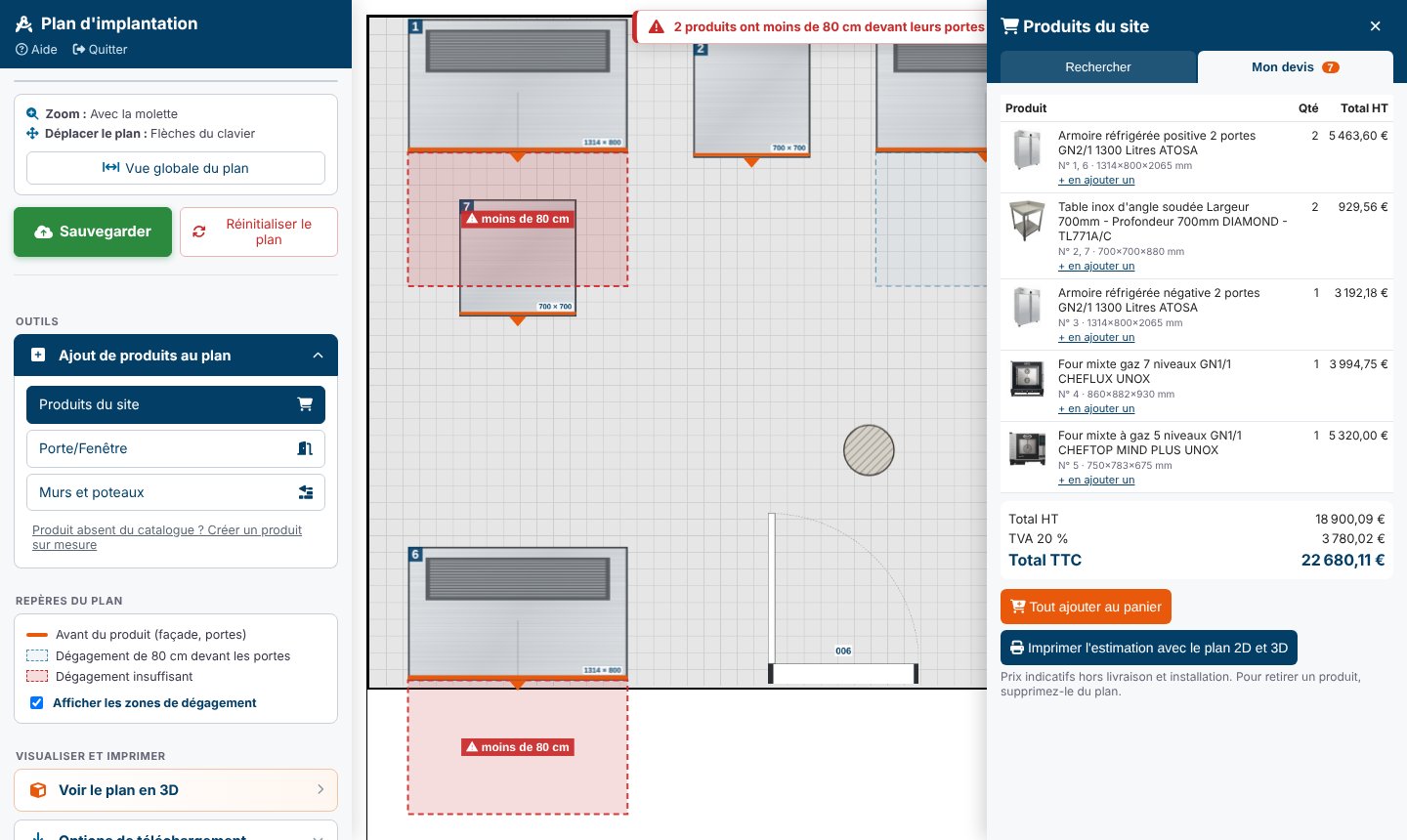Switch to the Rechercher tab
1407x840 pixels.
coord(1098,67)
